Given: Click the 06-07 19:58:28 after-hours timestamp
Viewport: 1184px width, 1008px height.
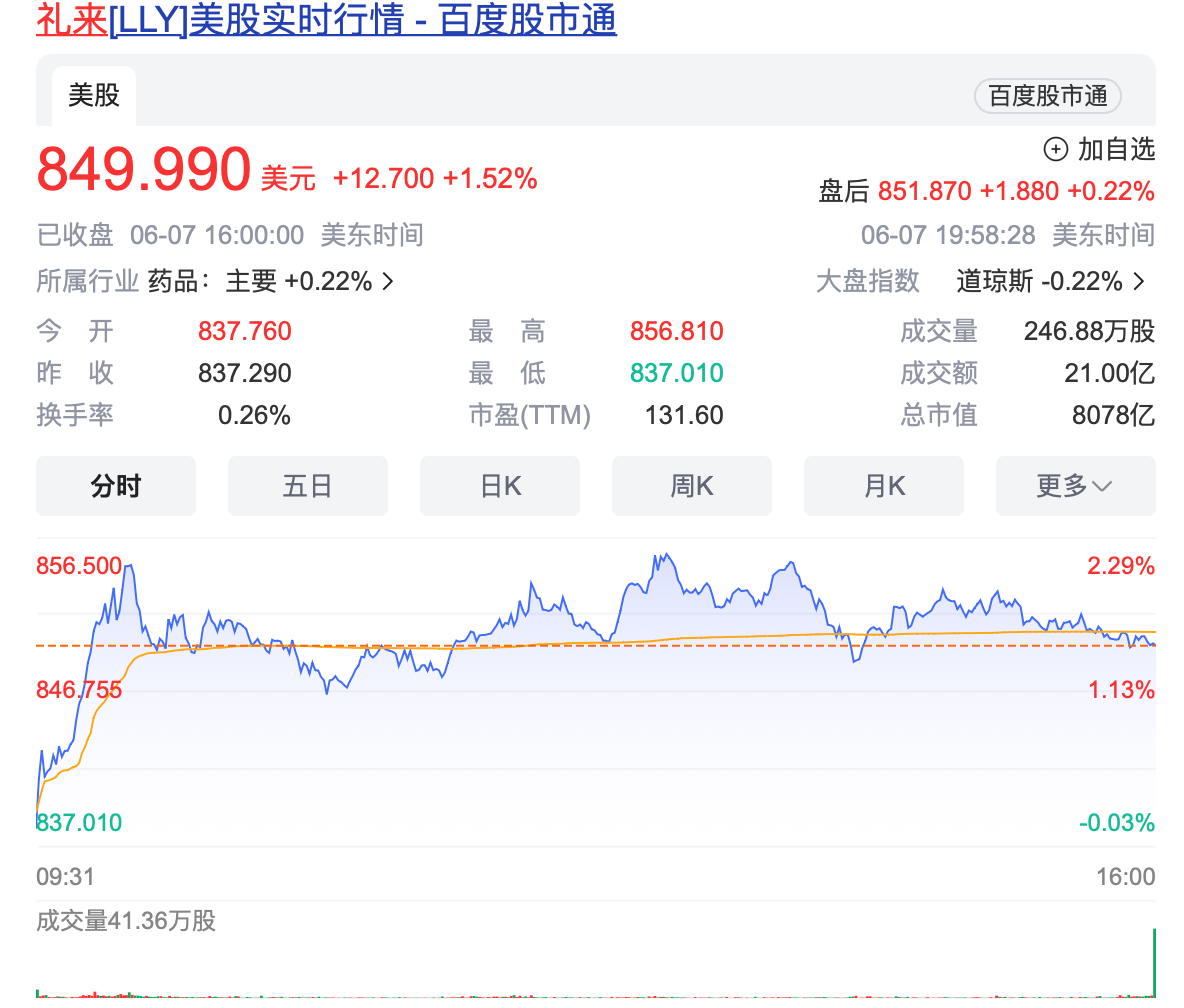Looking at the screenshot, I should [948, 236].
